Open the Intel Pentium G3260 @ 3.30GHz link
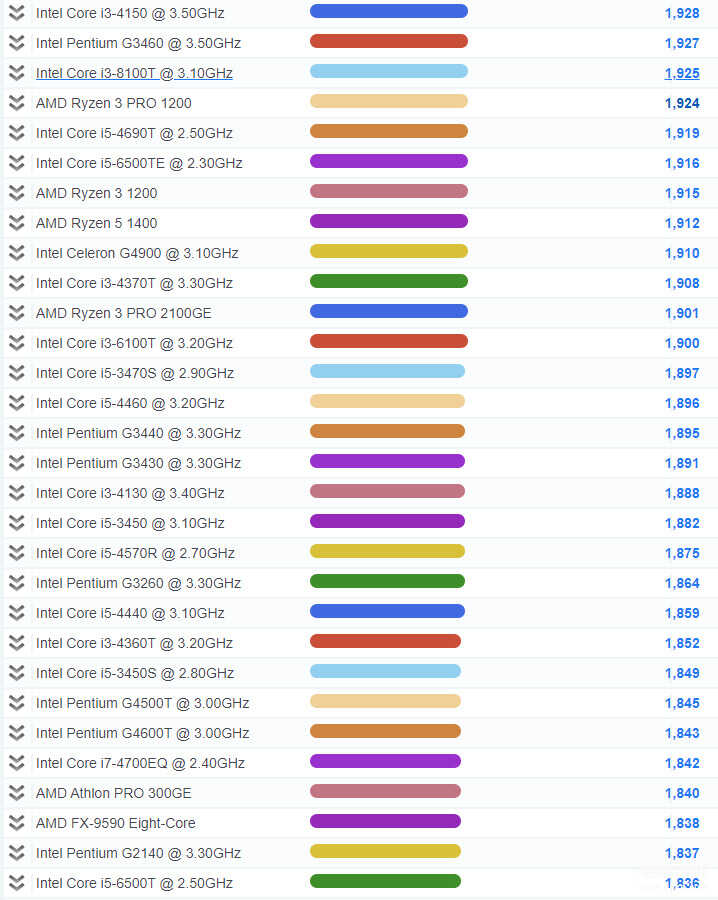This screenshot has height=900, width=718. click(138, 583)
